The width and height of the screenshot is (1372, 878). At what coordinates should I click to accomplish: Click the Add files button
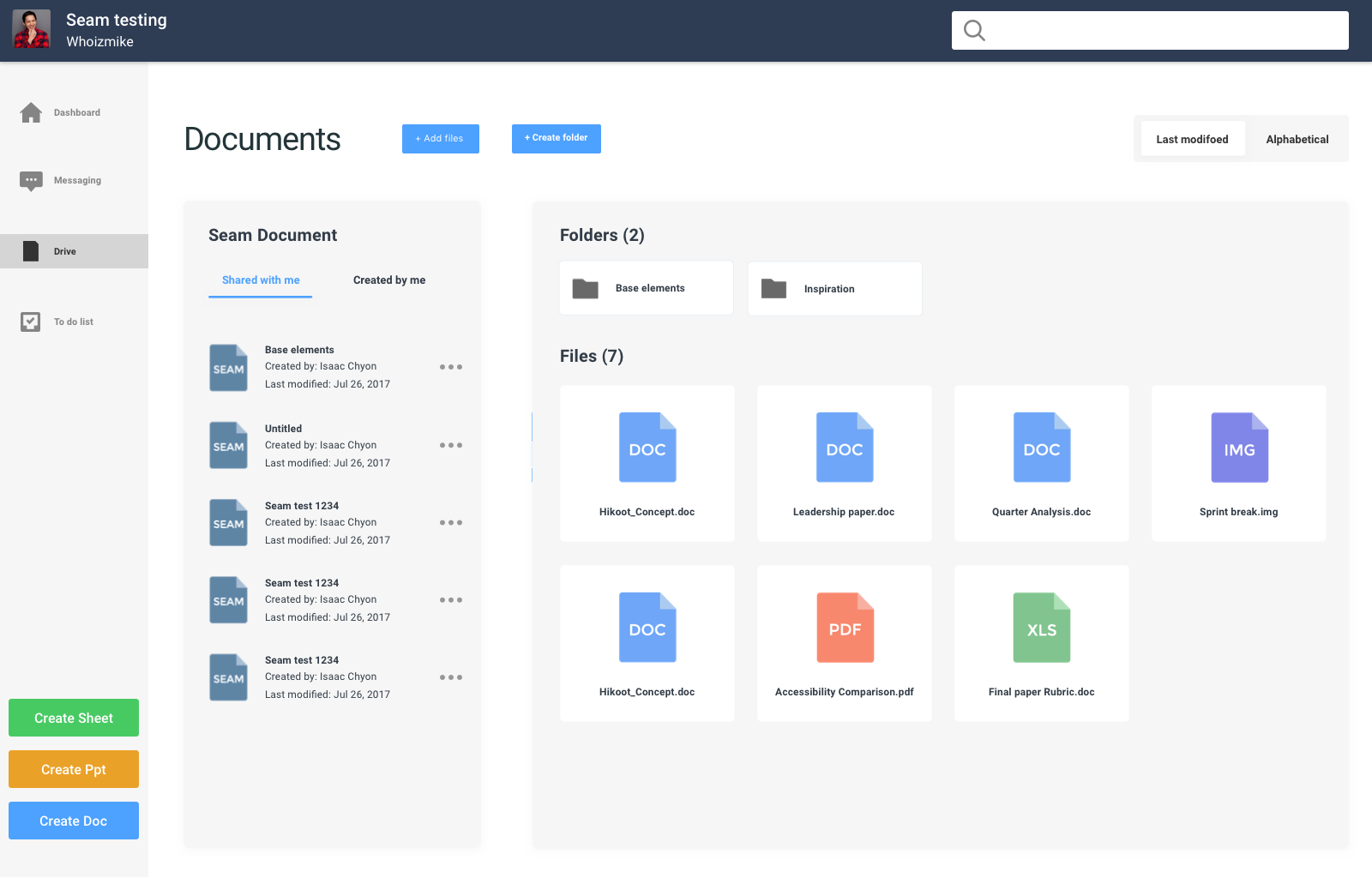tap(441, 139)
